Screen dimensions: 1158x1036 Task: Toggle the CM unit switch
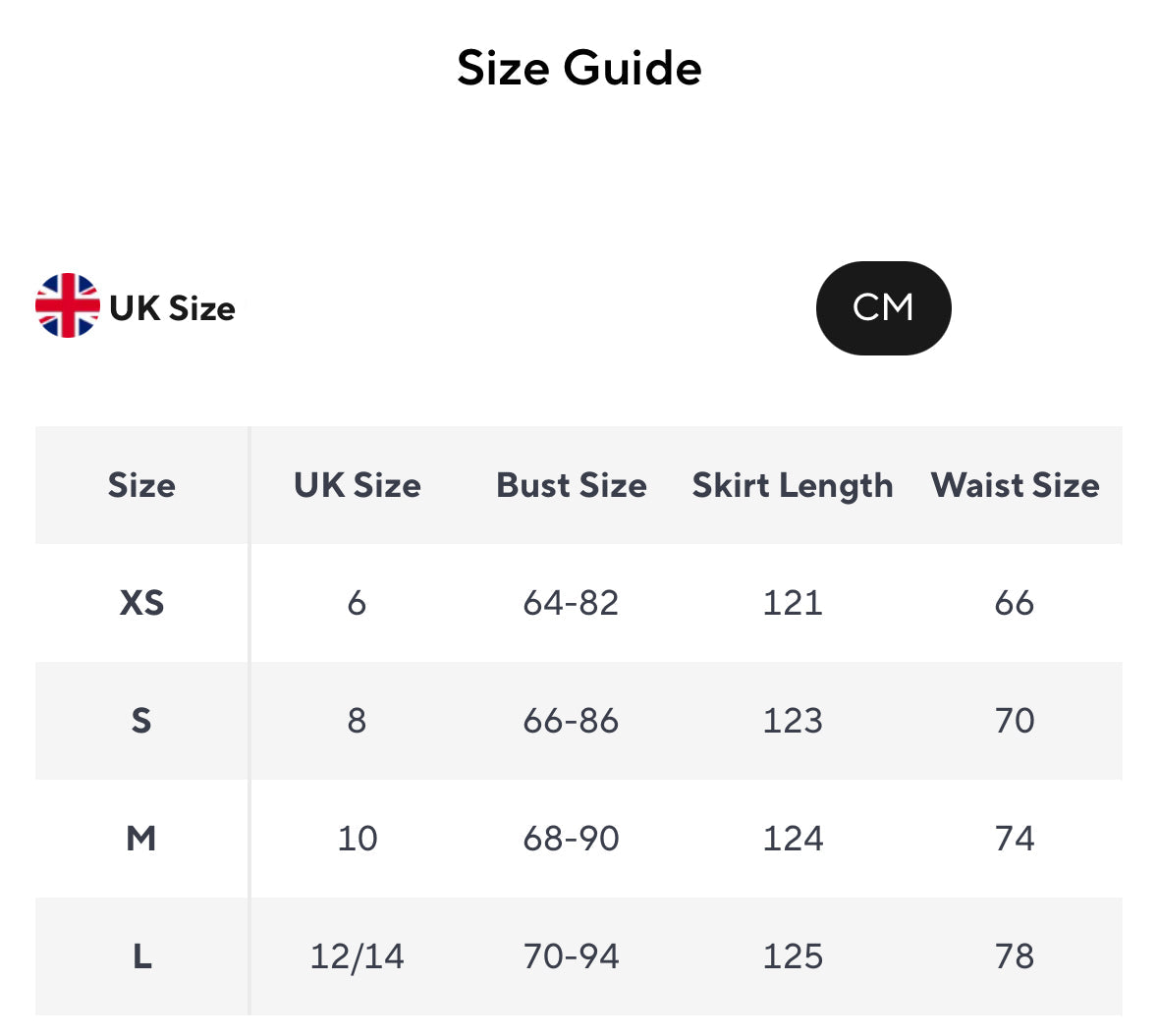coord(883,308)
